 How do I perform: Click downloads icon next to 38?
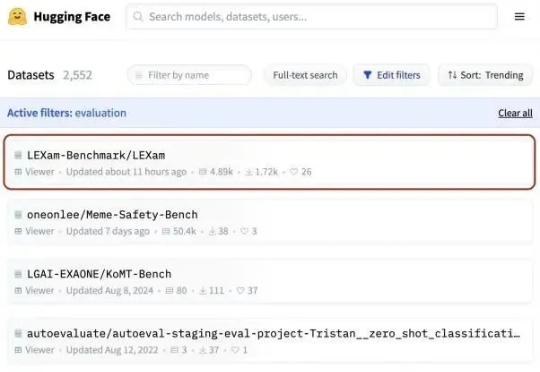click(212, 231)
